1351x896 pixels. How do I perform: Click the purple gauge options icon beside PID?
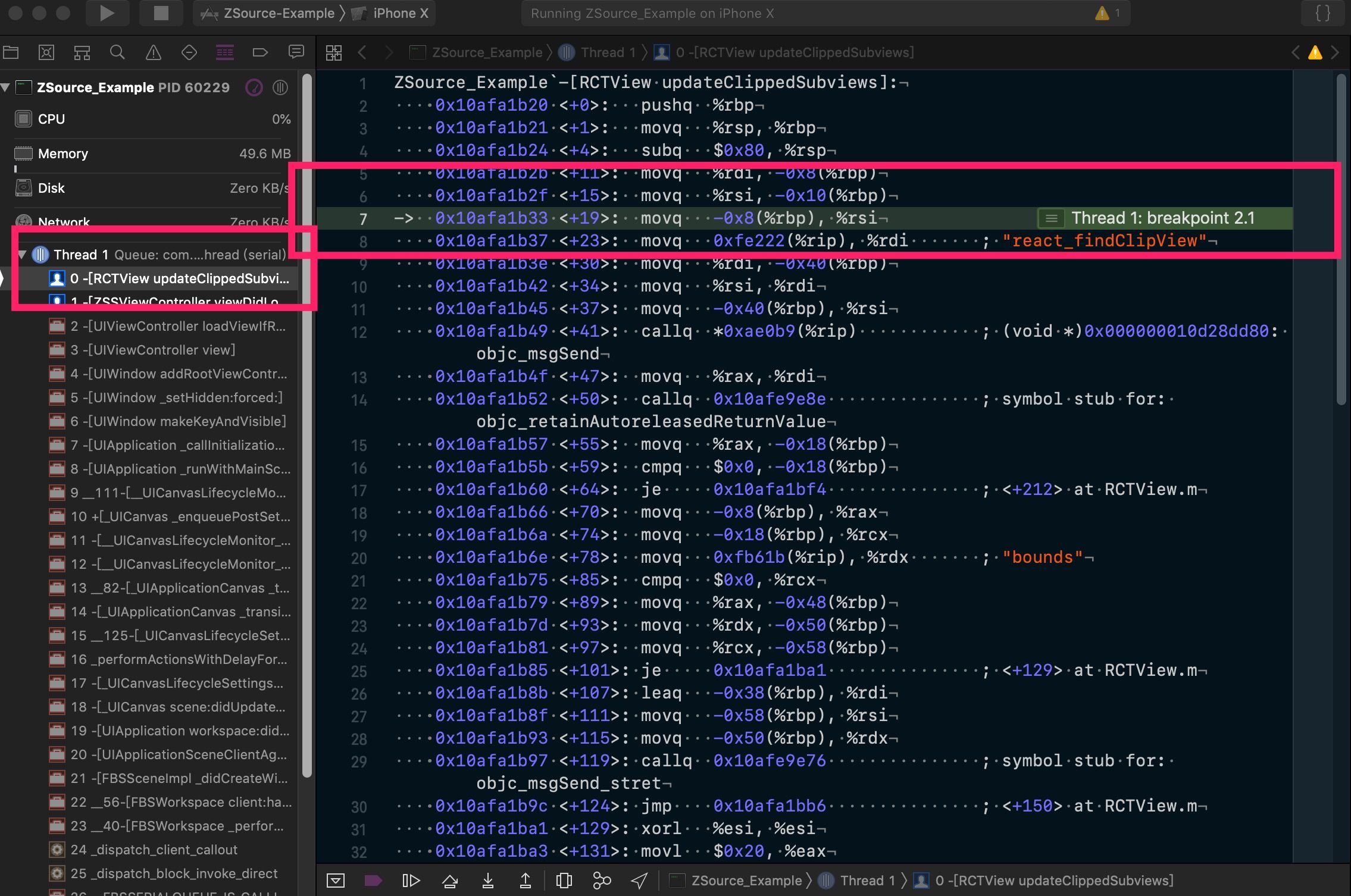(254, 87)
